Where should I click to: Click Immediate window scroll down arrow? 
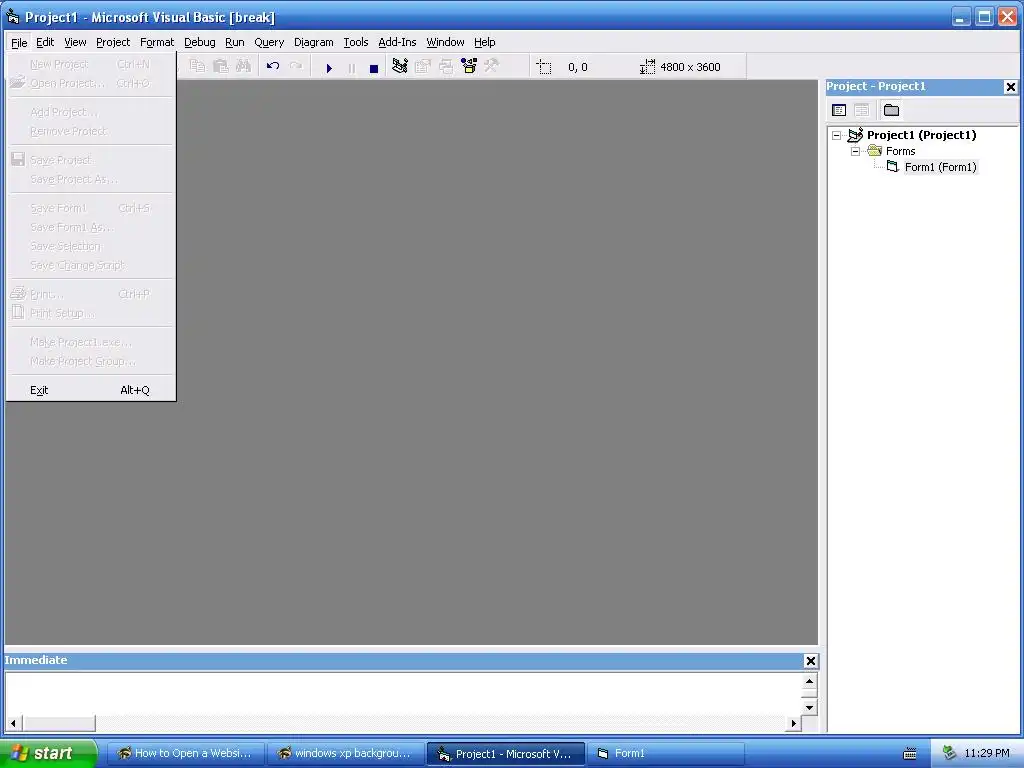pos(809,707)
